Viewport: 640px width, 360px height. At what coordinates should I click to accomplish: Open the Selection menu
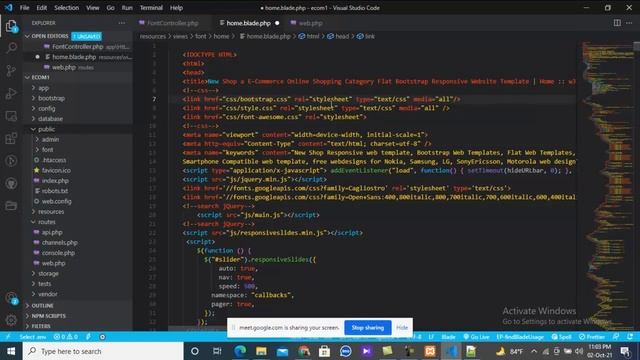(x=67, y=8)
